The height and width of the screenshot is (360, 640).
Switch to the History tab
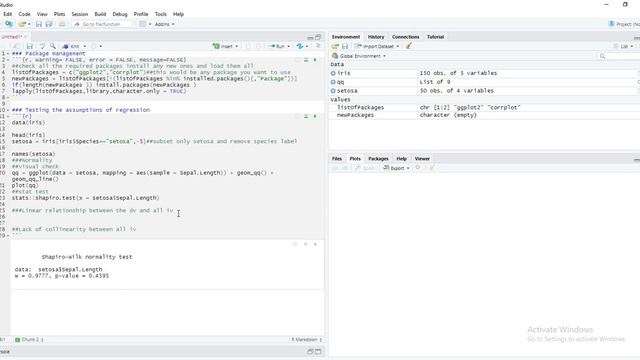(x=376, y=37)
